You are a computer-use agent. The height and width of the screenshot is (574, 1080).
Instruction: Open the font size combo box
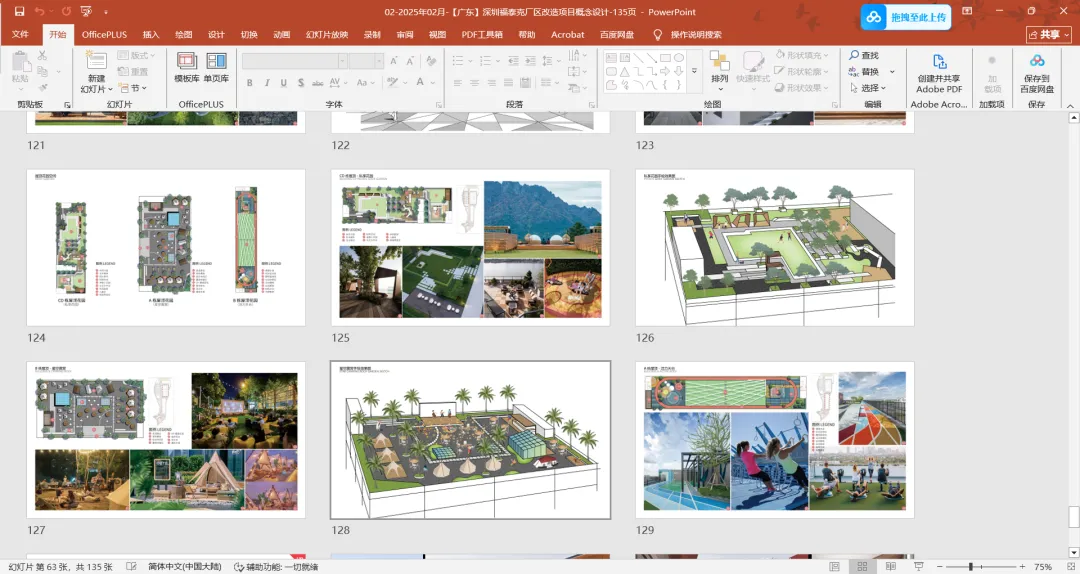pos(366,61)
